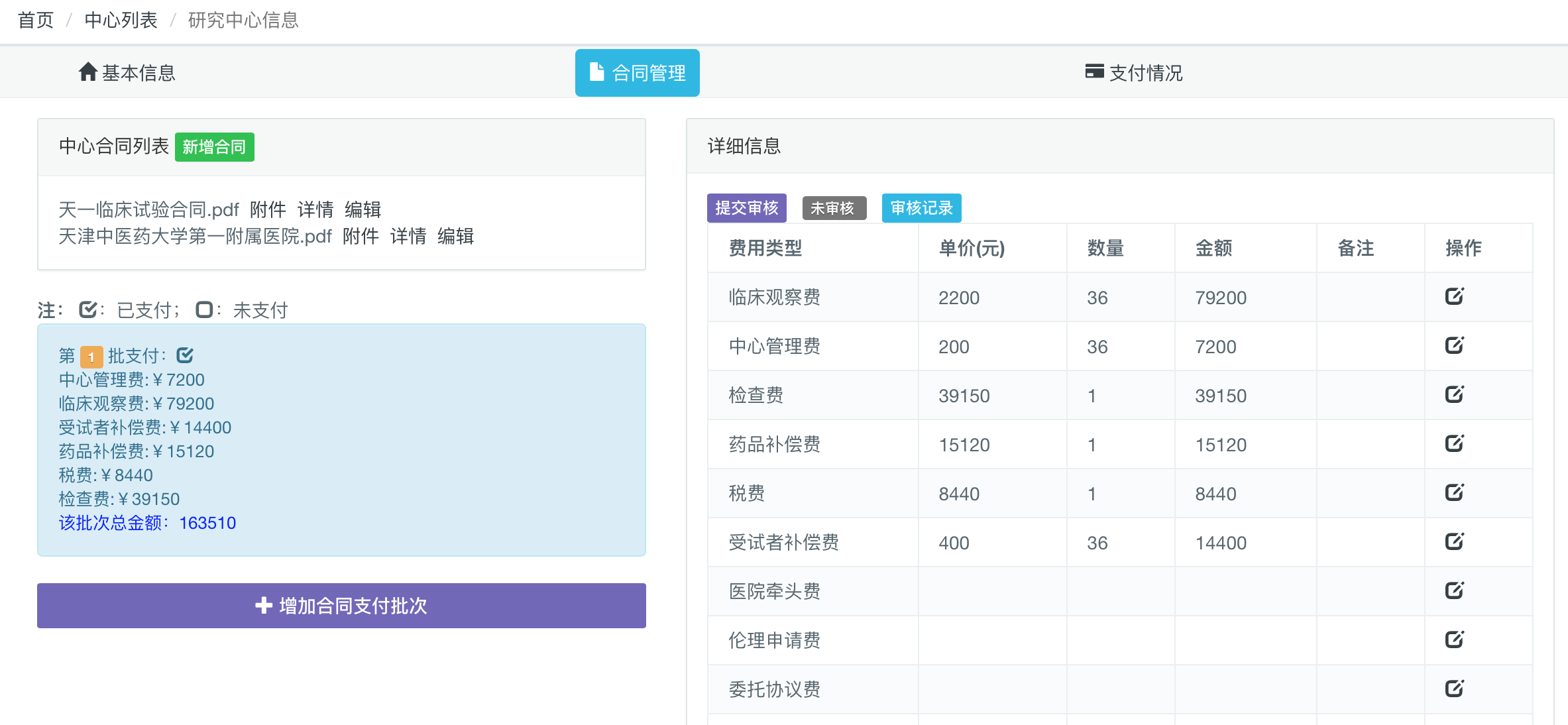The height and width of the screenshot is (725, 1568).
Task: Click 药品补偿费:￥15120 in payment batch
Action: coord(137,451)
